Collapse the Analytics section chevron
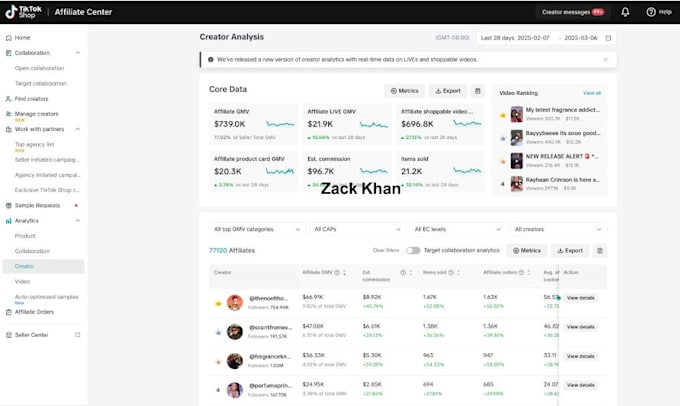Viewport: 680px width, 406px height. click(x=78, y=221)
